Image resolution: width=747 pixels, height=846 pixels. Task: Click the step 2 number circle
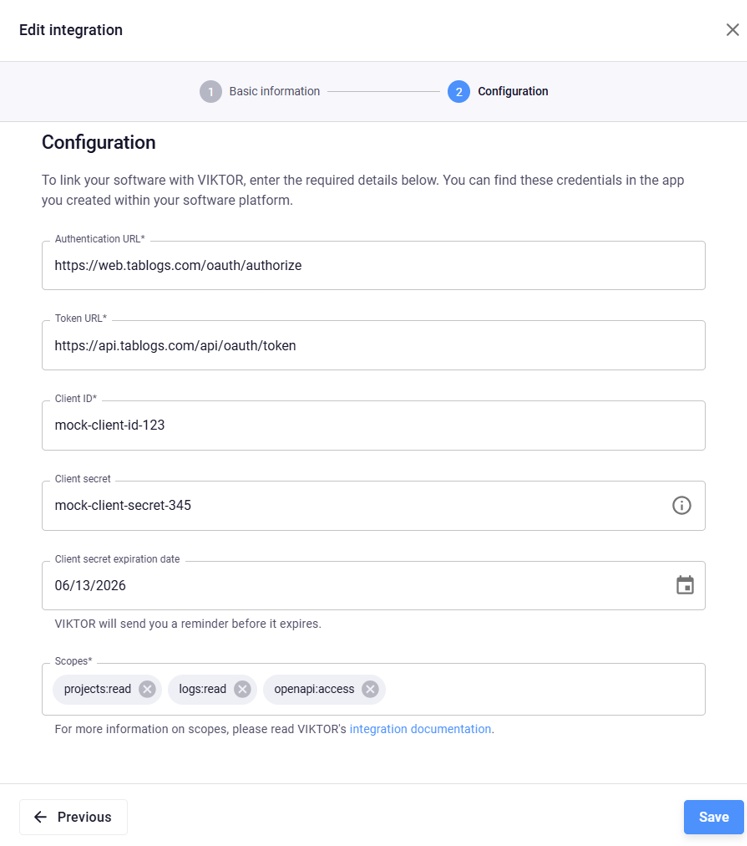pyautogui.click(x=458, y=91)
